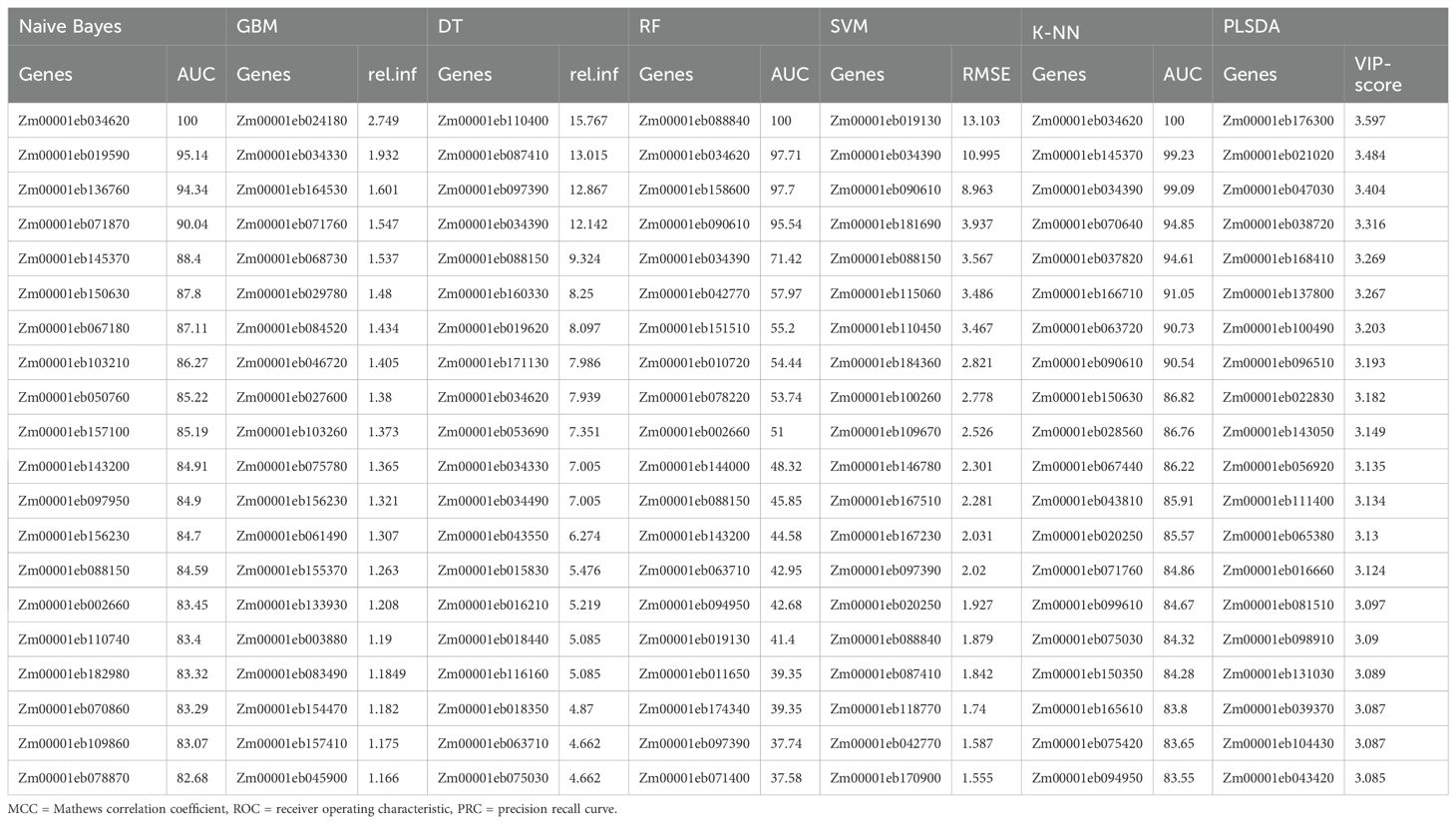Select gene cell Zm00001eb133930
Screen dimensions: 1456x824
(291, 606)
